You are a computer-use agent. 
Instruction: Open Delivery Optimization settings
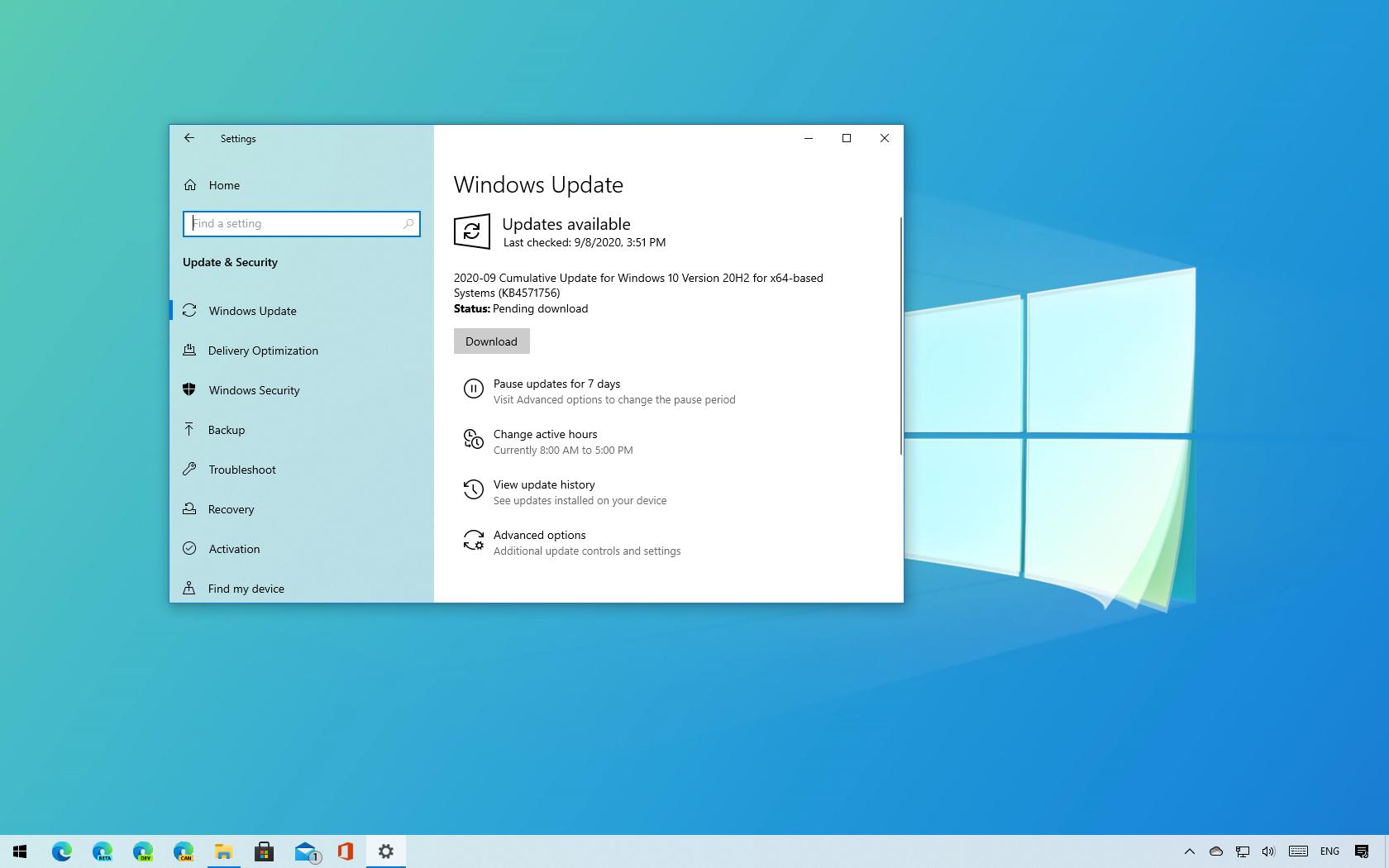coord(262,351)
